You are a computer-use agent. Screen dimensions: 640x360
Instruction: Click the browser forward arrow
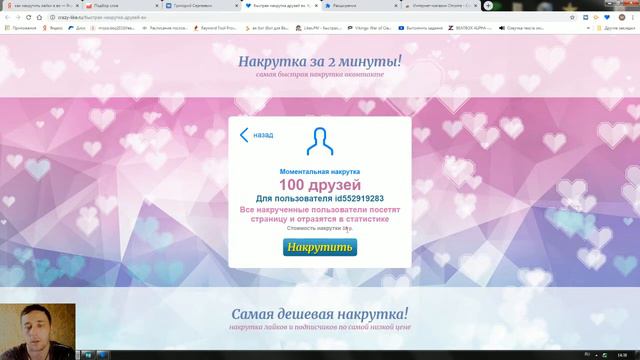click(18, 18)
